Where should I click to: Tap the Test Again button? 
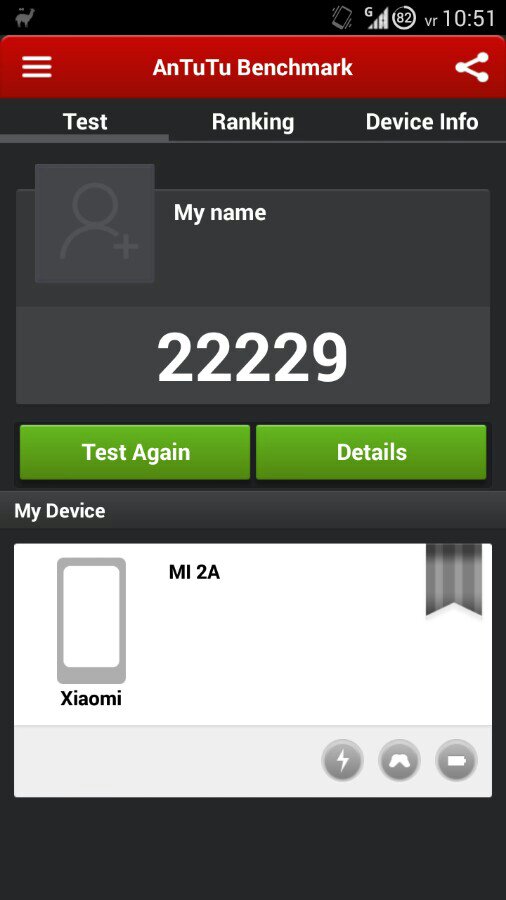pyautogui.click(x=135, y=452)
